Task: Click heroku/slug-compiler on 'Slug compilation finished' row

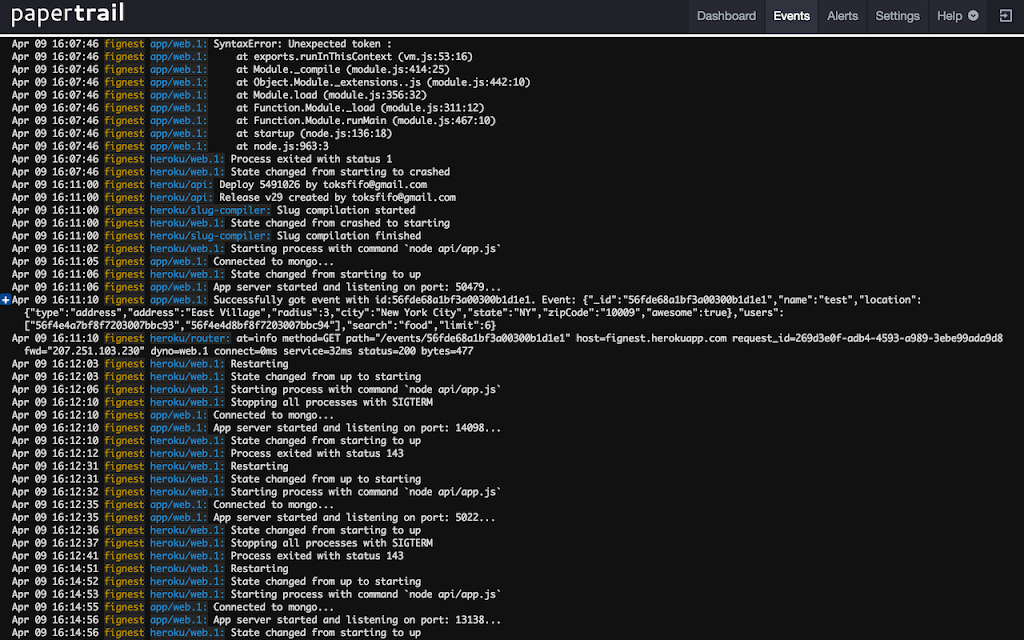Action: [x=210, y=236]
